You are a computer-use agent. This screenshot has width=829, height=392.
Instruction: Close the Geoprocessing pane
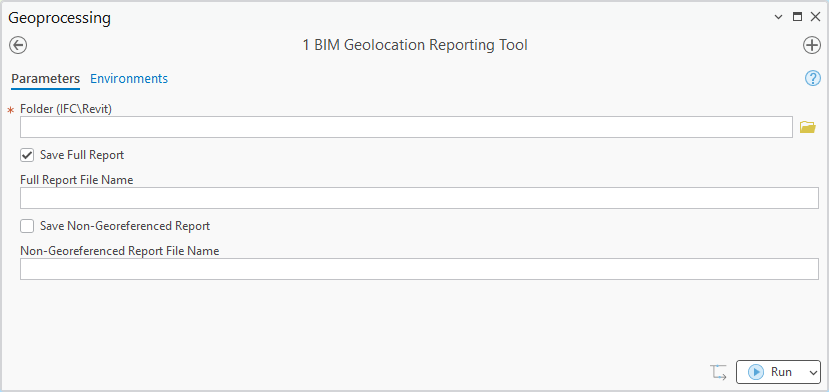click(815, 17)
